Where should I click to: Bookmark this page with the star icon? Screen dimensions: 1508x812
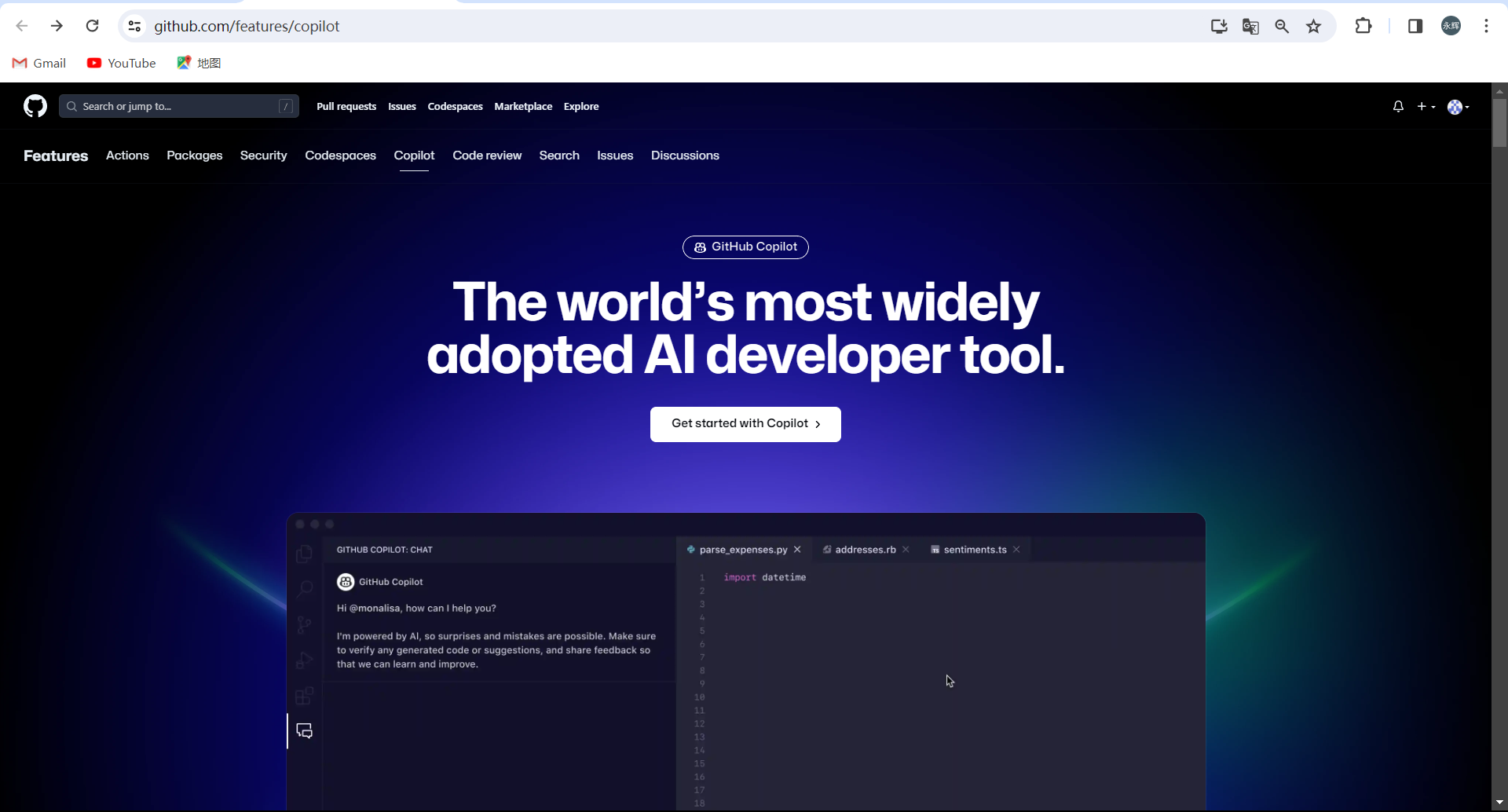coord(1314,26)
